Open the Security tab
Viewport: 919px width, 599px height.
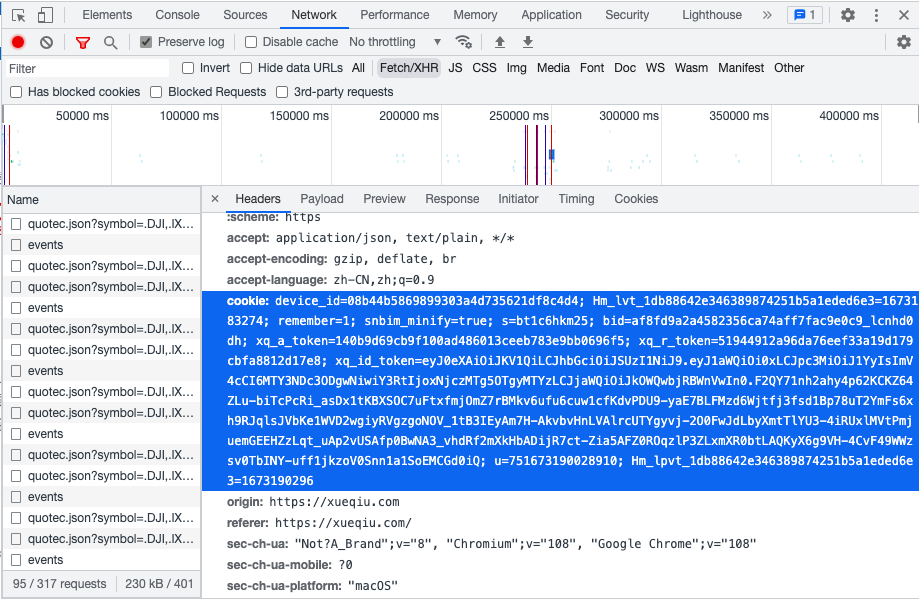click(x=627, y=15)
